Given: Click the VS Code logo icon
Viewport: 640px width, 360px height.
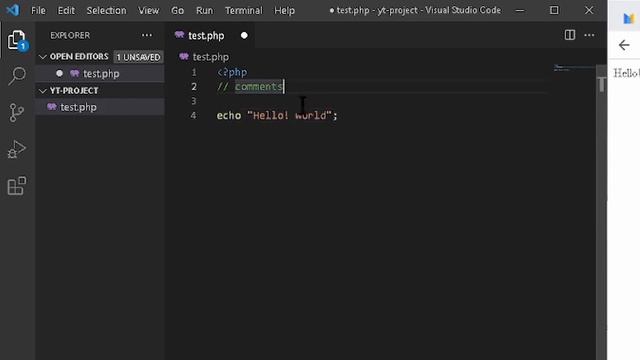Looking at the screenshot, I should [13, 10].
